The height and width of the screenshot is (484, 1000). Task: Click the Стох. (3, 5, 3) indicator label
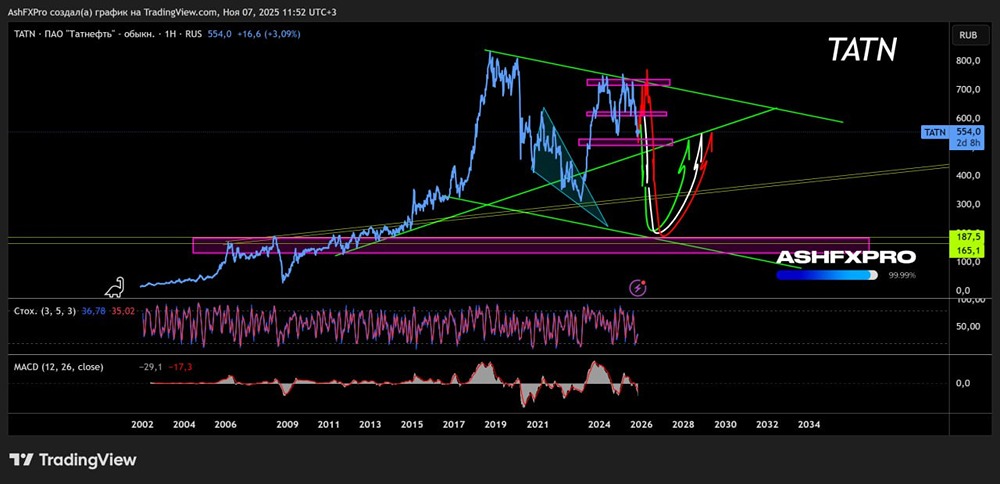click(x=45, y=311)
